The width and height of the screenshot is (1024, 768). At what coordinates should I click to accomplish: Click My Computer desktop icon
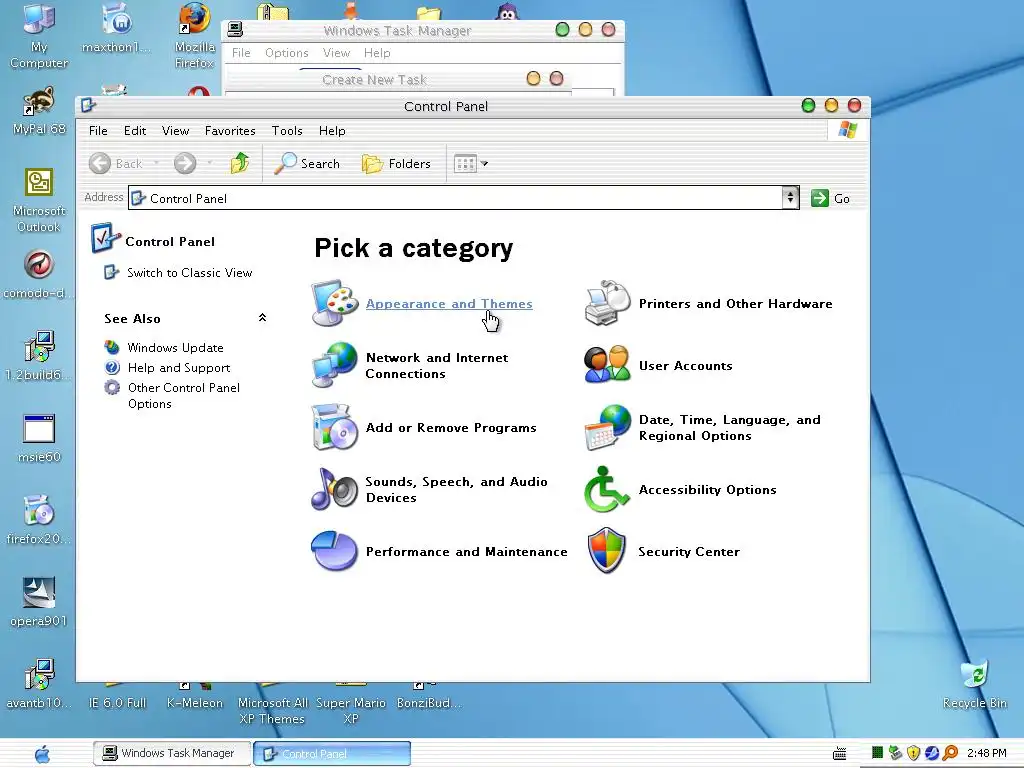(x=39, y=35)
